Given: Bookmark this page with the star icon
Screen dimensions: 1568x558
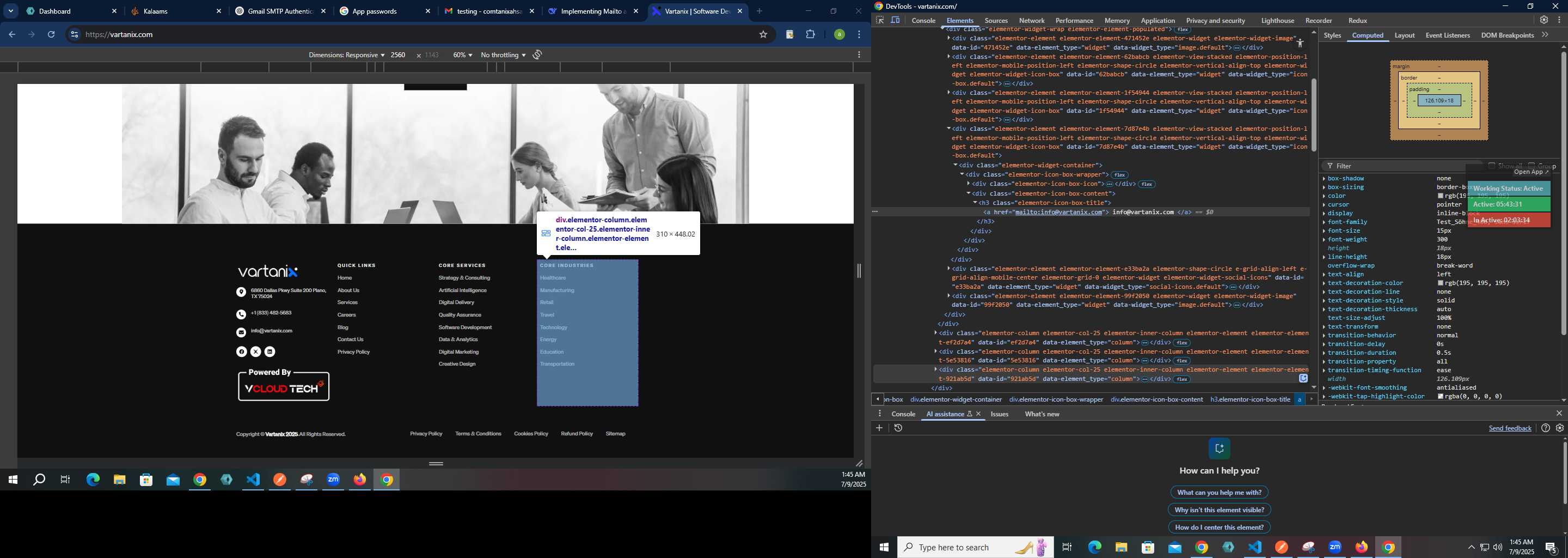Looking at the screenshot, I should (x=763, y=35).
